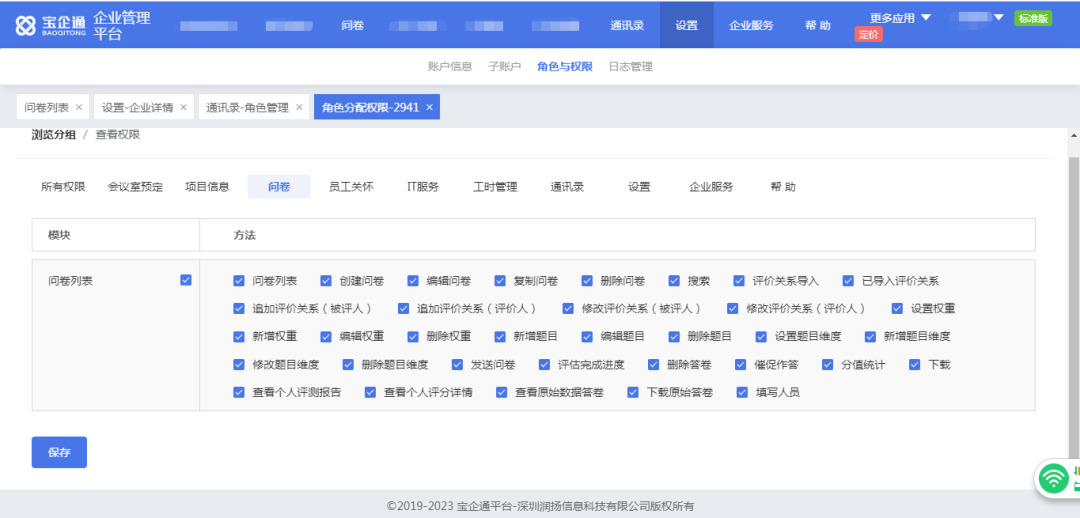1080x518 pixels.
Task: Open the user account dropdown arrow
Action: (999, 17)
